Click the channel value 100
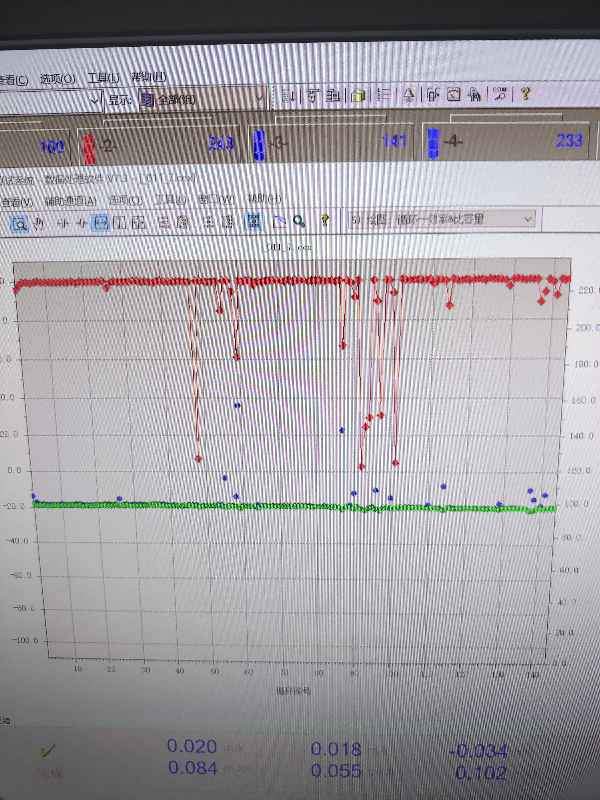This screenshot has width=600, height=800. tap(52, 147)
